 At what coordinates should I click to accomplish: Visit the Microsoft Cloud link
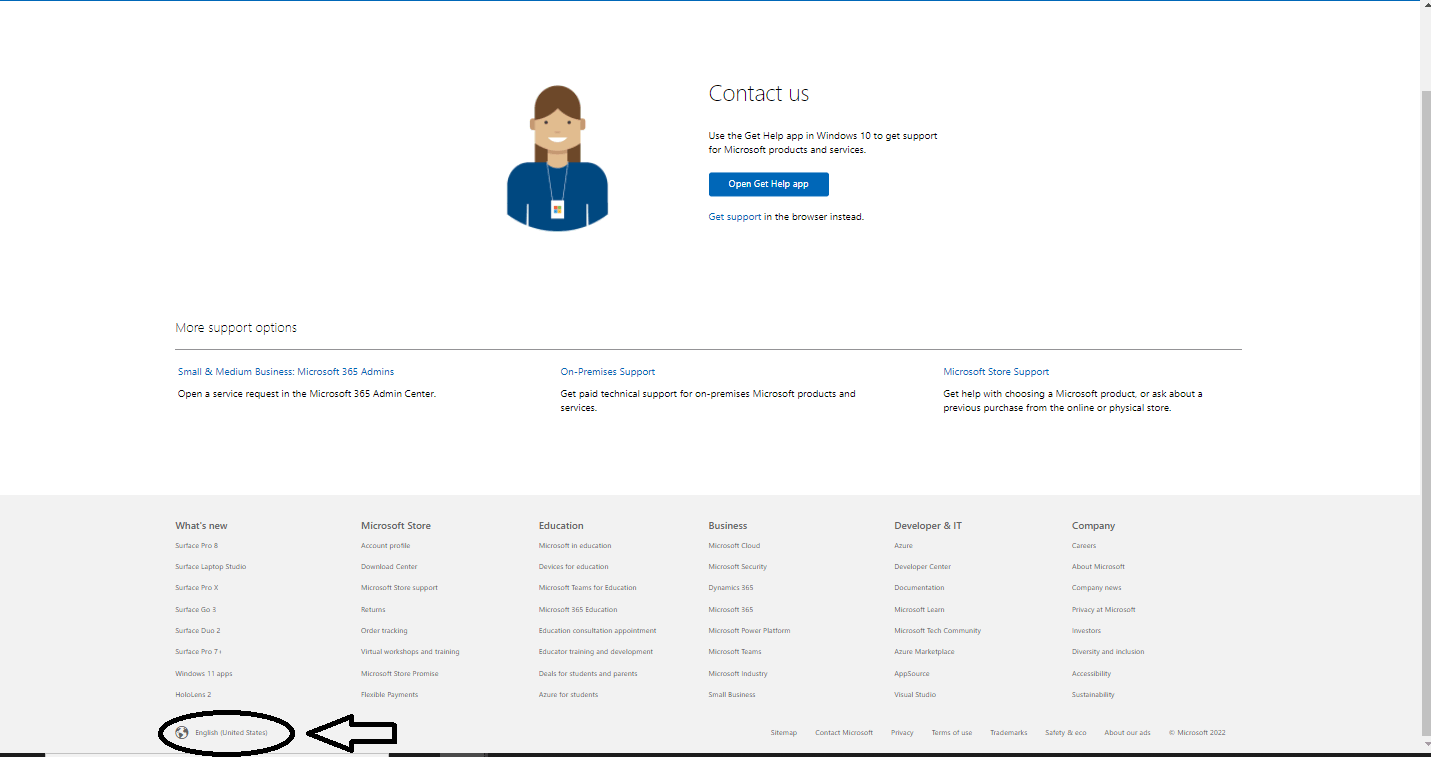734,546
